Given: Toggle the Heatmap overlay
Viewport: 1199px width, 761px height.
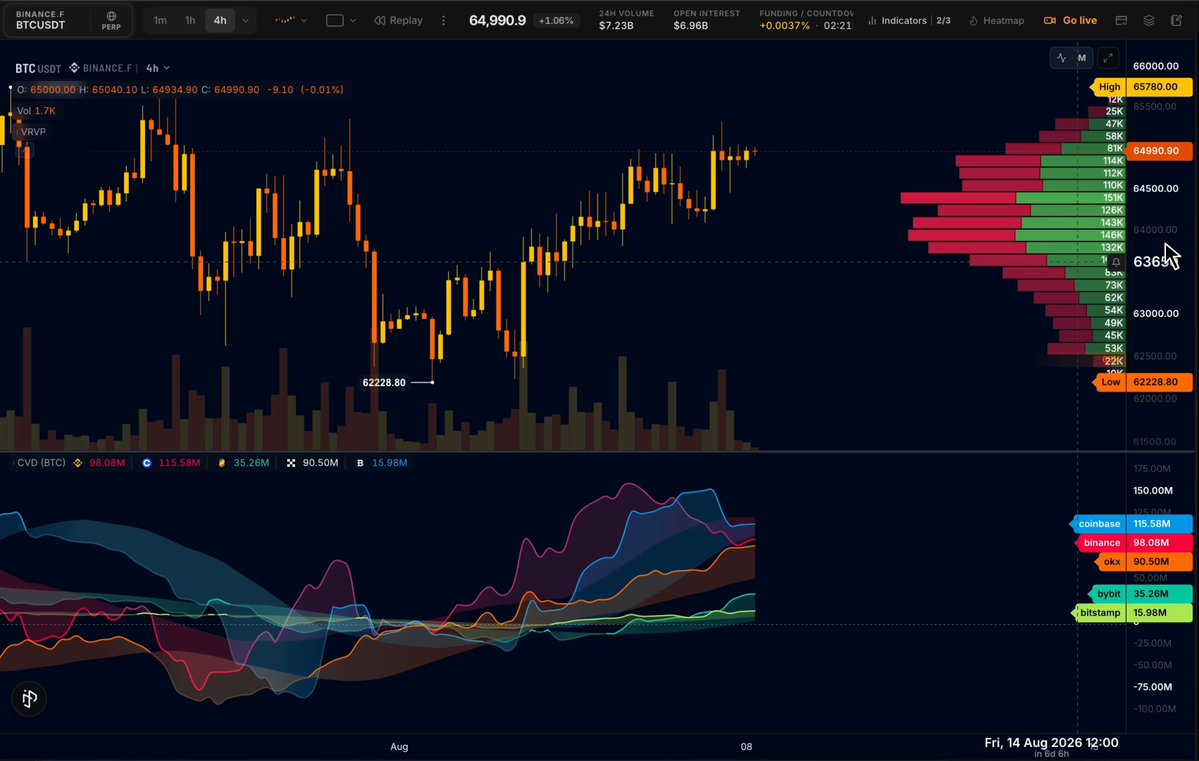Looking at the screenshot, I should pyautogui.click(x=996, y=21).
